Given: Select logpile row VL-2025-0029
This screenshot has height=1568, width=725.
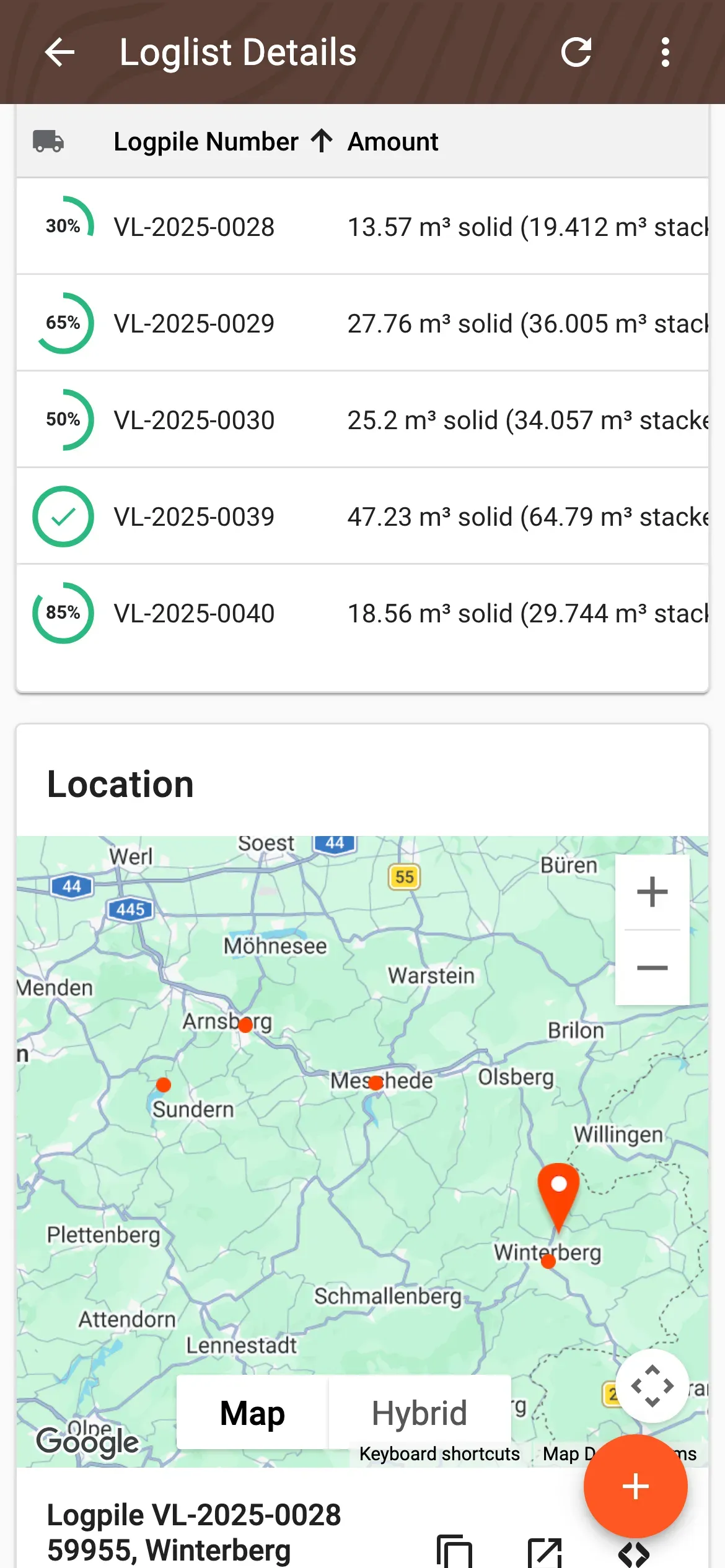Looking at the screenshot, I should point(362,323).
